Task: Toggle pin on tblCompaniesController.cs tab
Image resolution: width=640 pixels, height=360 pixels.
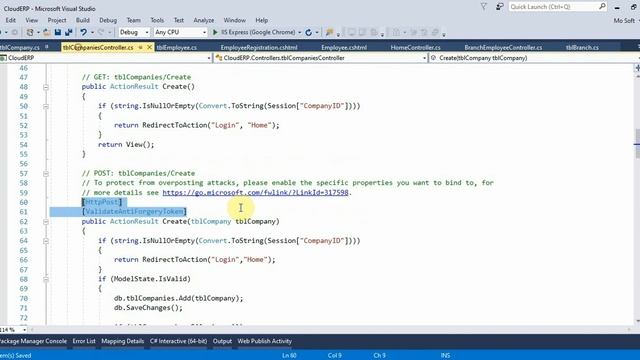Action: click(140, 48)
